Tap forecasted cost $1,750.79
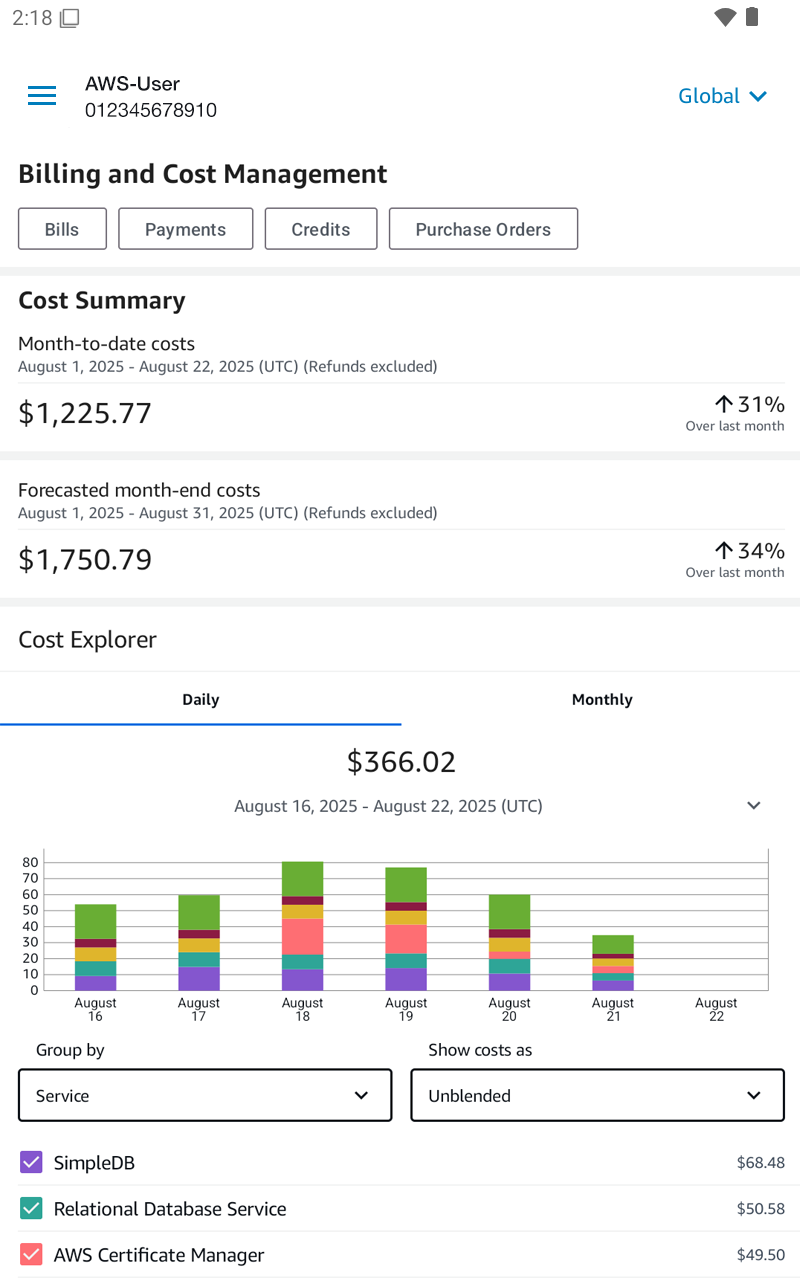The width and height of the screenshot is (800, 1280). tap(85, 559)
